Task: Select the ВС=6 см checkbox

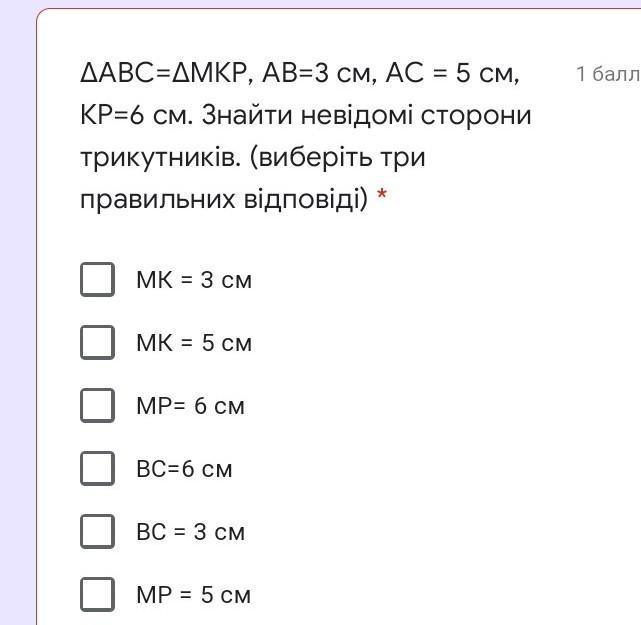Action: coord(97,469)
